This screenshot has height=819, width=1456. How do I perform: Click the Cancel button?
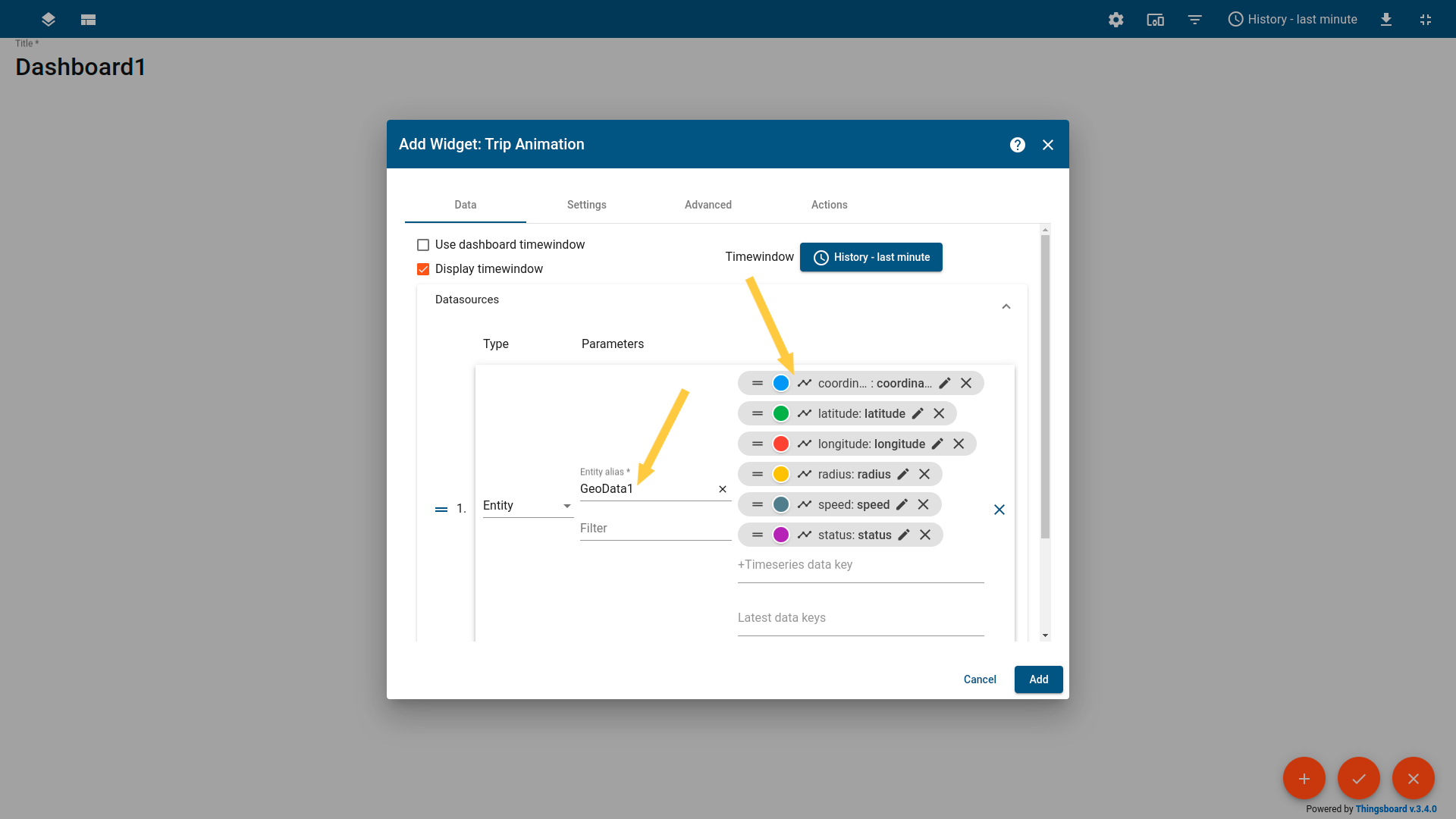pos(980,679)
